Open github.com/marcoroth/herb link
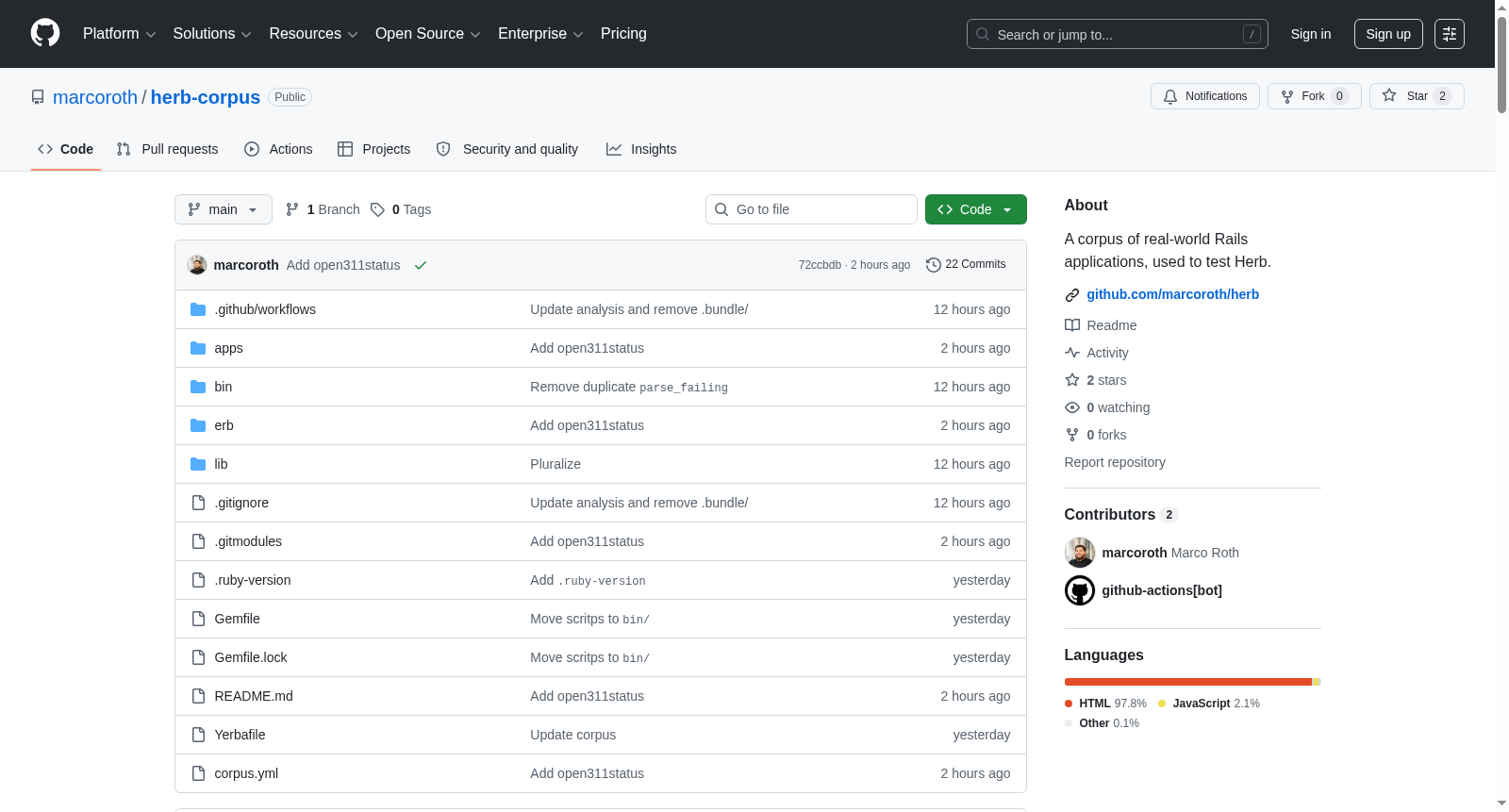 [1172, 294]
